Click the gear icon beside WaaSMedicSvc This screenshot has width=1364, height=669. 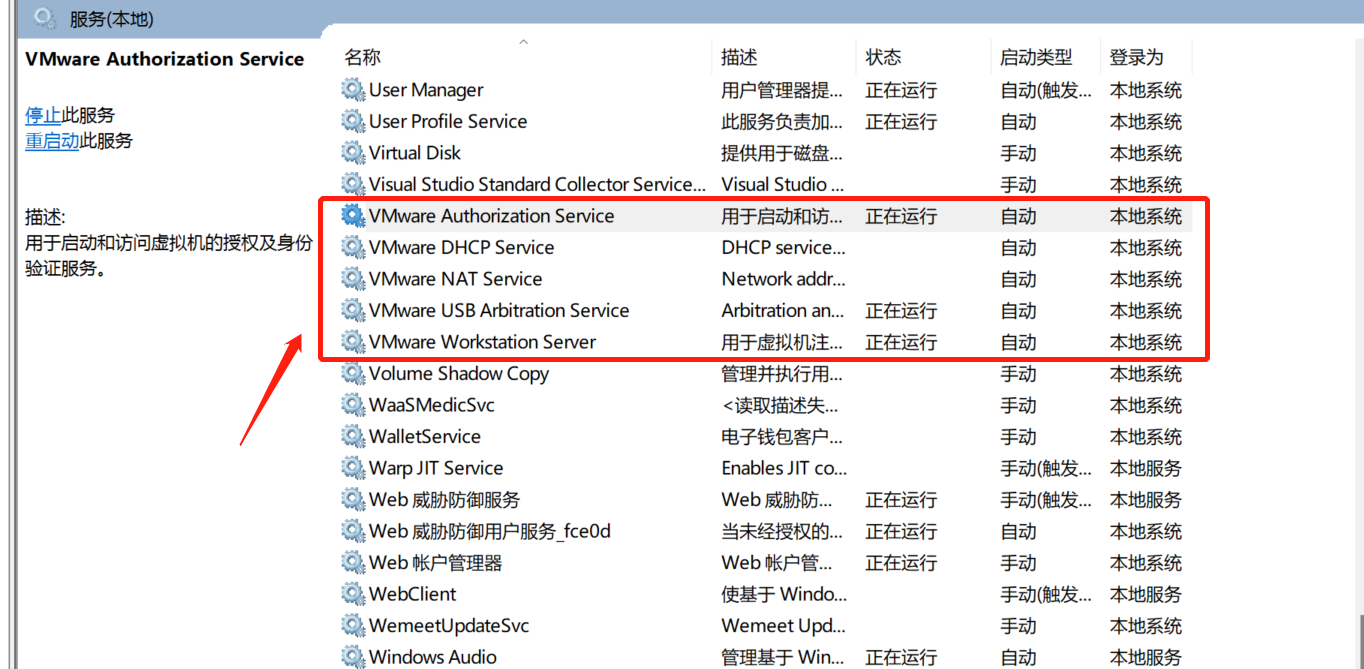pyautogui.click(x=353, y=405)
